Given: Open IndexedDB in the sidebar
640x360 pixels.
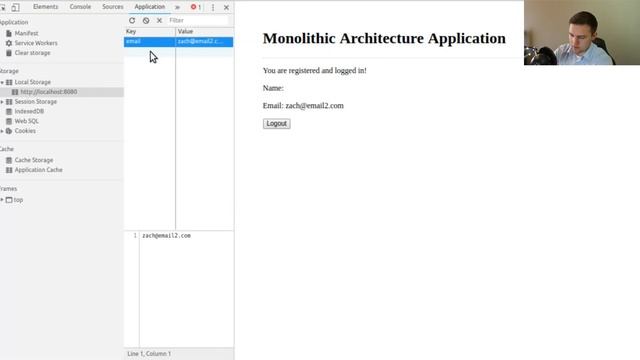Looking at the screenshot, I should click(x=29, y=111).
